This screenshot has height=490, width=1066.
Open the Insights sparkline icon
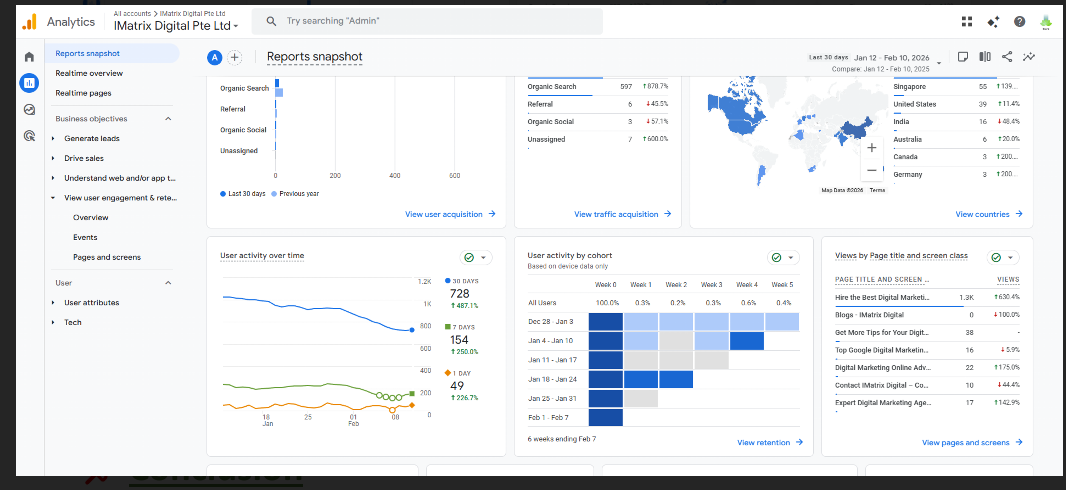(x=1029, y=57)
